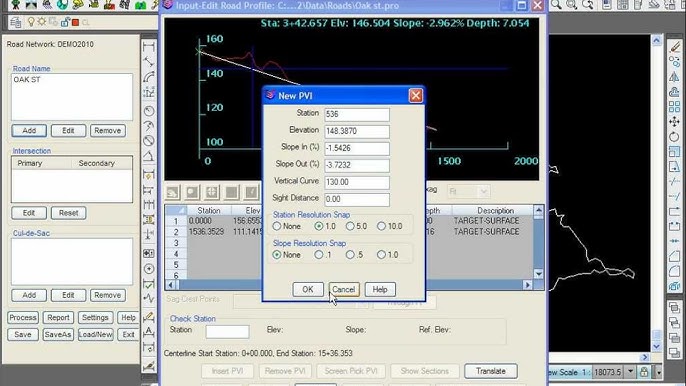The height and width of the screenshot is (386, 686).
Task: Click the profile table scroll-up arrow
Action: (x=539, y=211)
